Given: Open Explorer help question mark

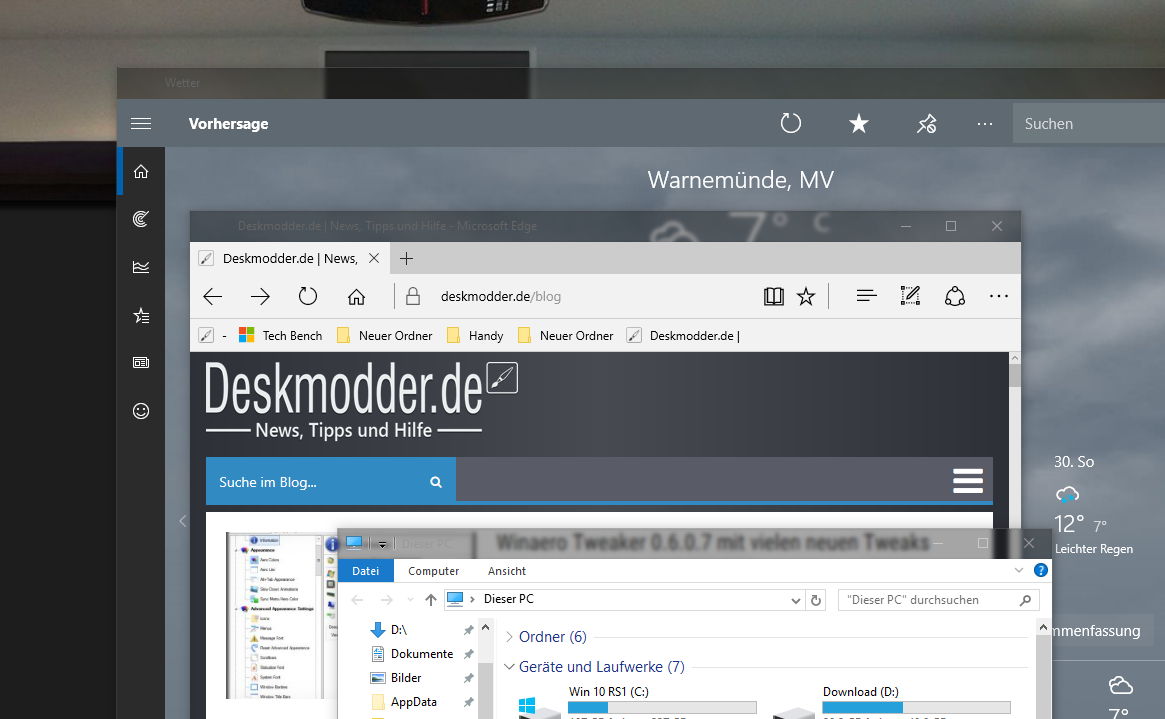Looking at the screenshot, I should tap(1041, 570).
